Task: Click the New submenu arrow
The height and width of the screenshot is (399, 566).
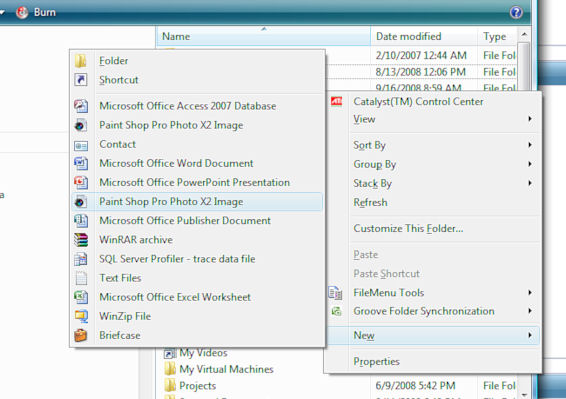Action: coord(530,335)
